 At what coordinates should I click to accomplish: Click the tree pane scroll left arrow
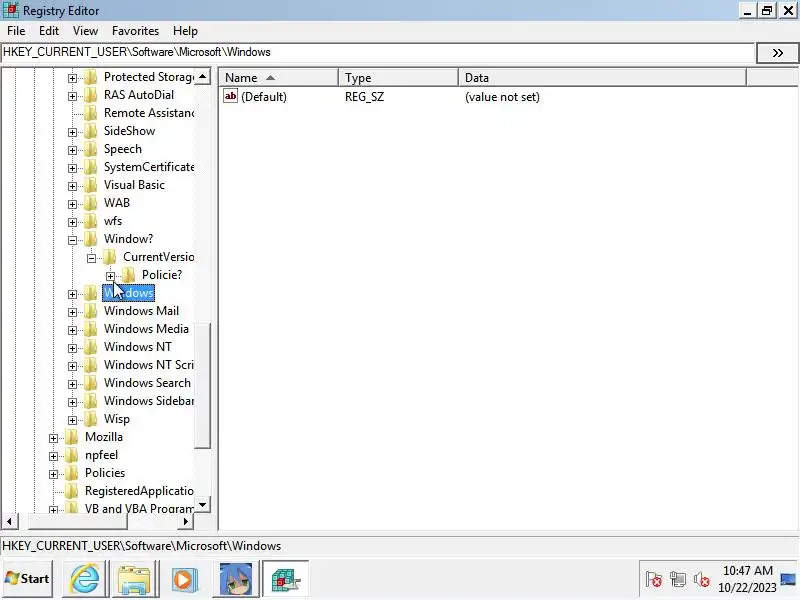pos(9,521)
